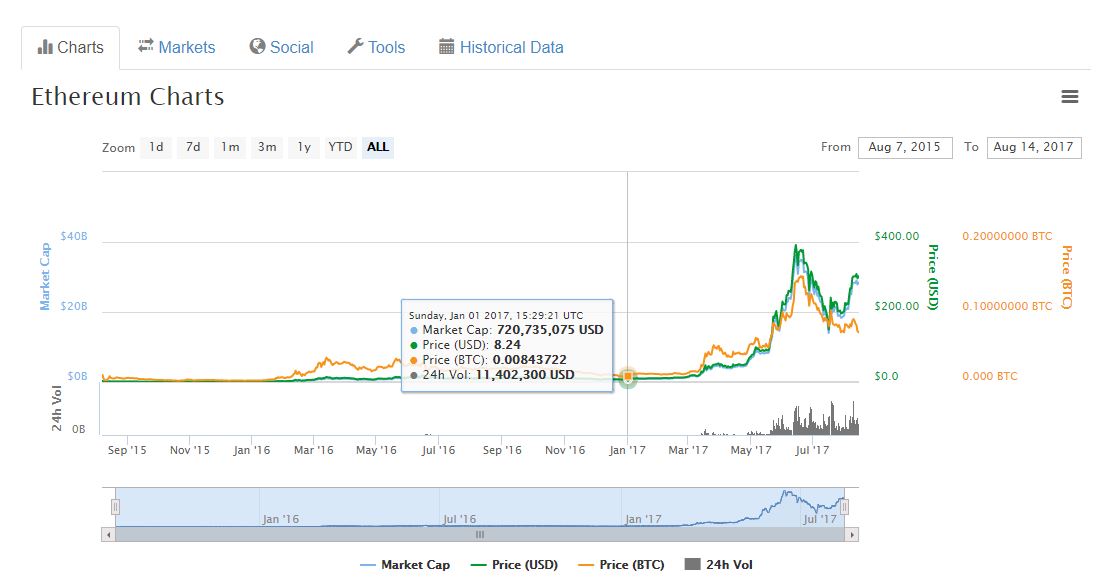The image size is (1104, 579).
Task: Set zoom range to 1d
Action: tap(156, 147)
